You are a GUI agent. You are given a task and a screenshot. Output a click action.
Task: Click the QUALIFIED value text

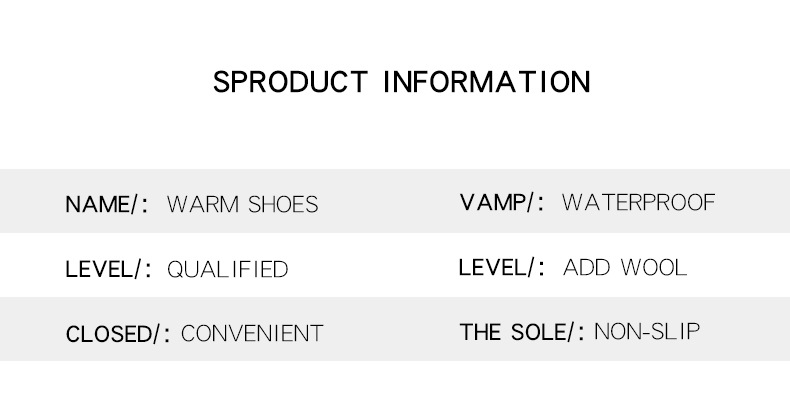[x=227, y=269]
